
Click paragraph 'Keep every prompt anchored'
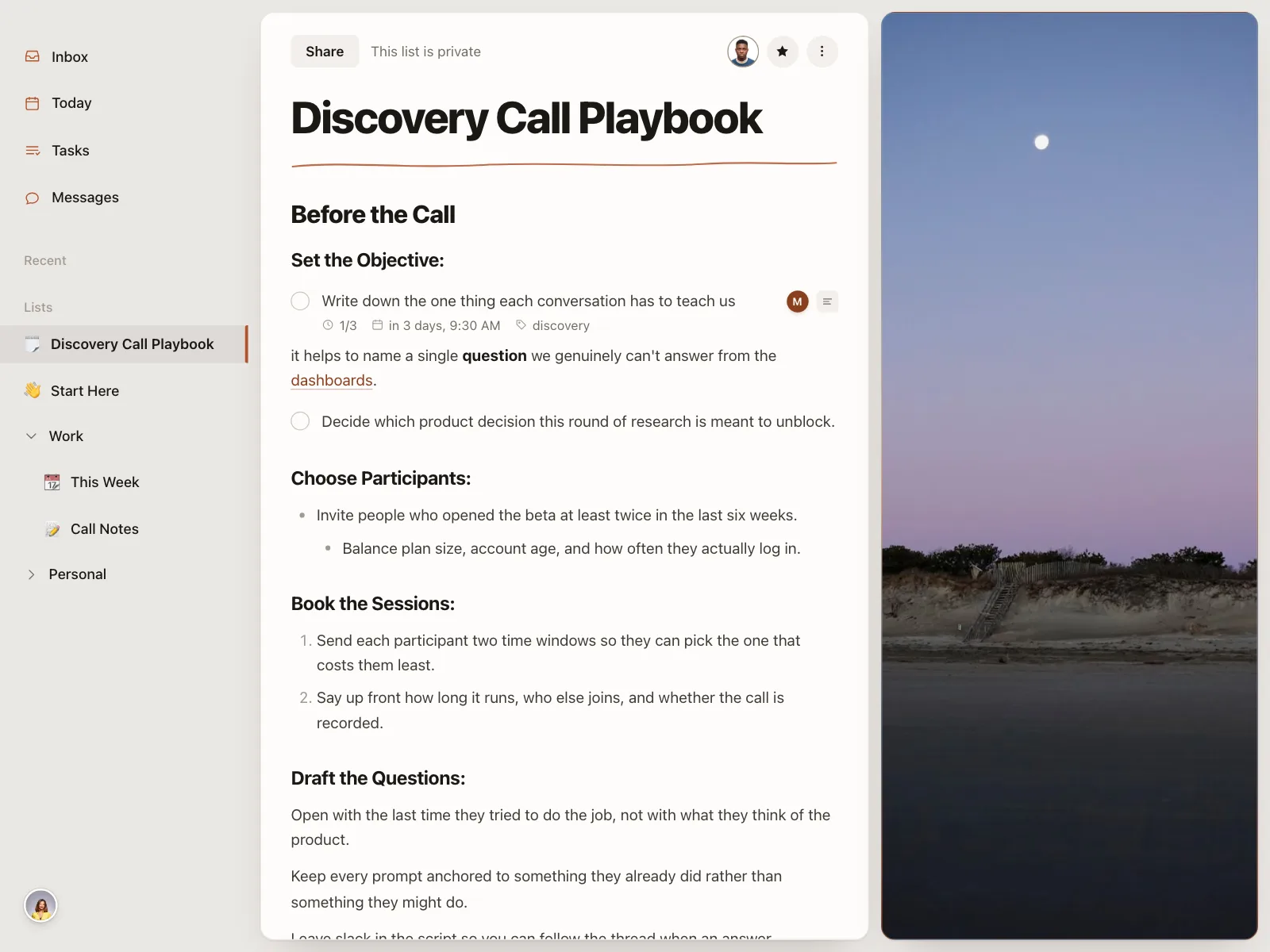537,889
